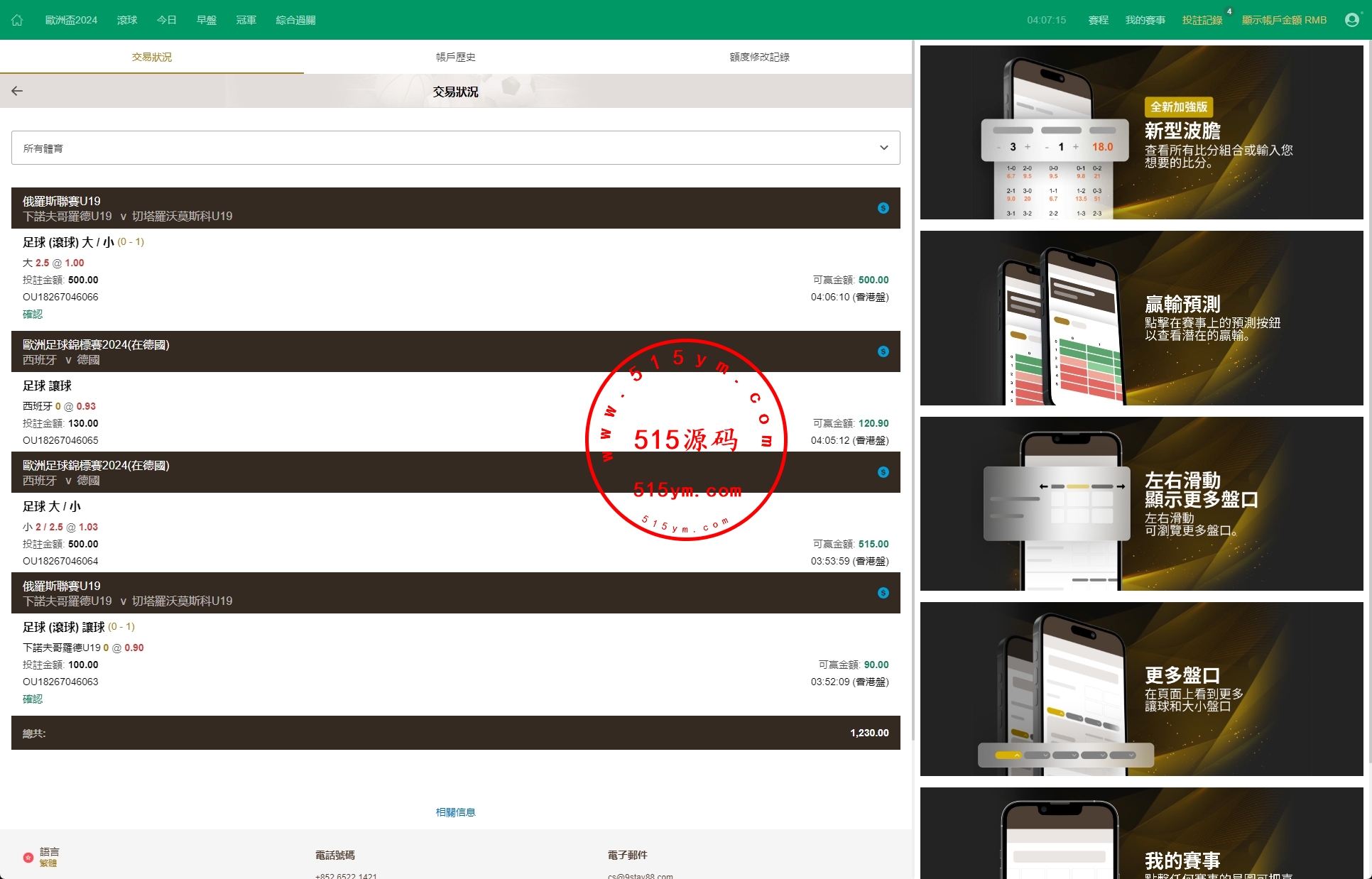The width and height of the screenshot is (1372, 879).
Task: Click the back arrow beside 交易狀況
Action: (17, 91)
